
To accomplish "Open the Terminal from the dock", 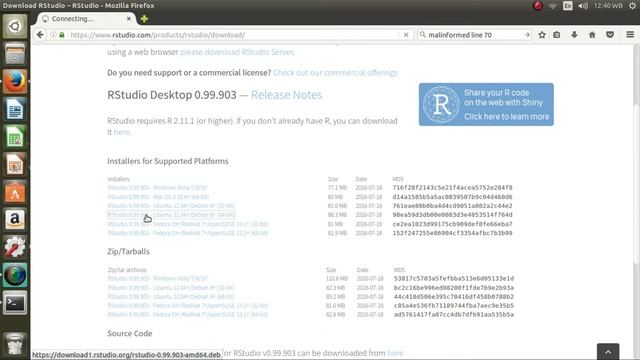I will click(x=15, y=303).
